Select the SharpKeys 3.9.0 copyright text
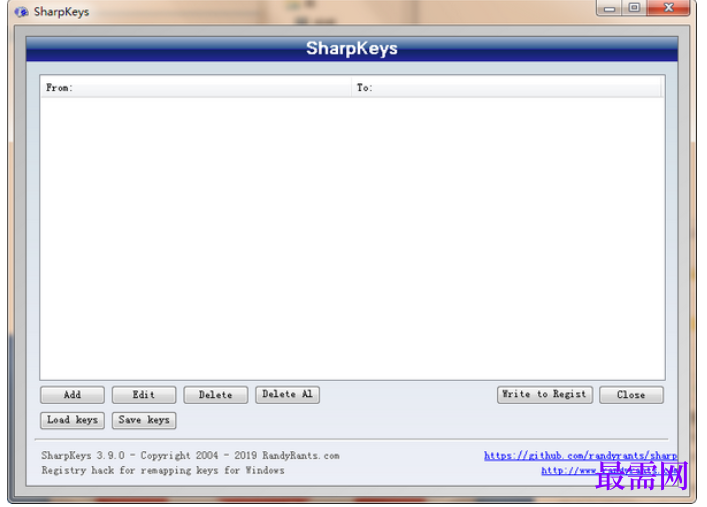 pyautogui.click(x=190, y=456)
